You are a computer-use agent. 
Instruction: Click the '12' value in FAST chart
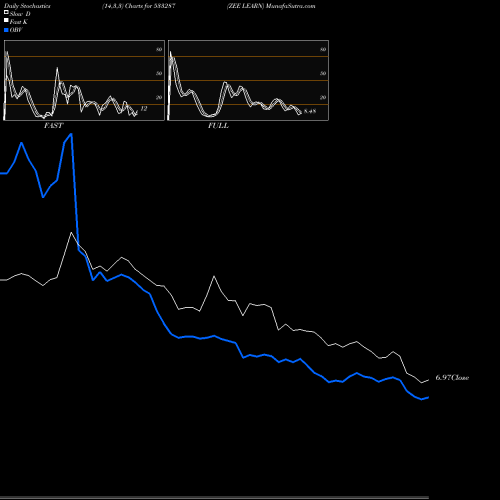(x=144, y=109)
